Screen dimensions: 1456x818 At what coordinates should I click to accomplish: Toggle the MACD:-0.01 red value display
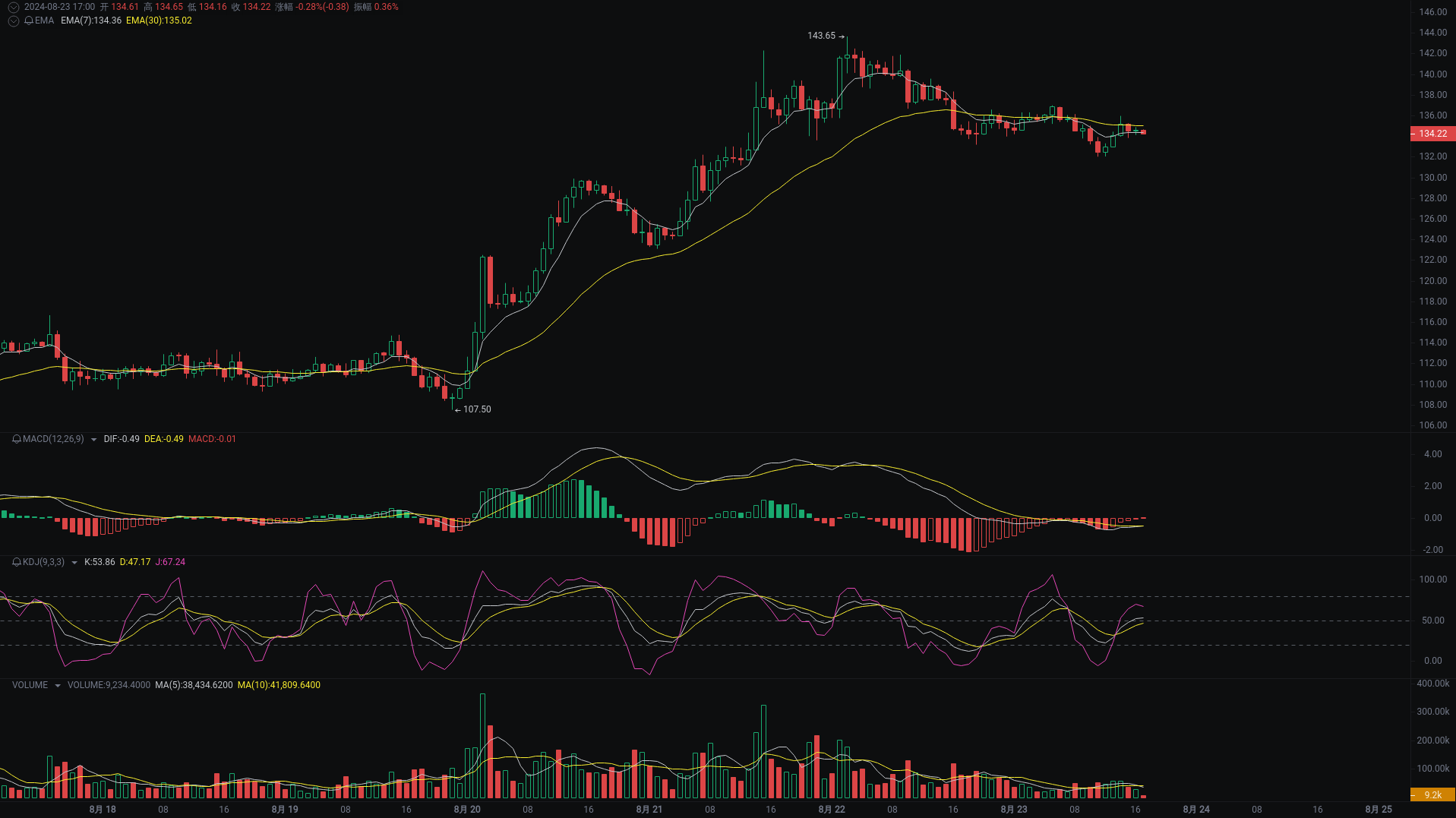(212, 439)
